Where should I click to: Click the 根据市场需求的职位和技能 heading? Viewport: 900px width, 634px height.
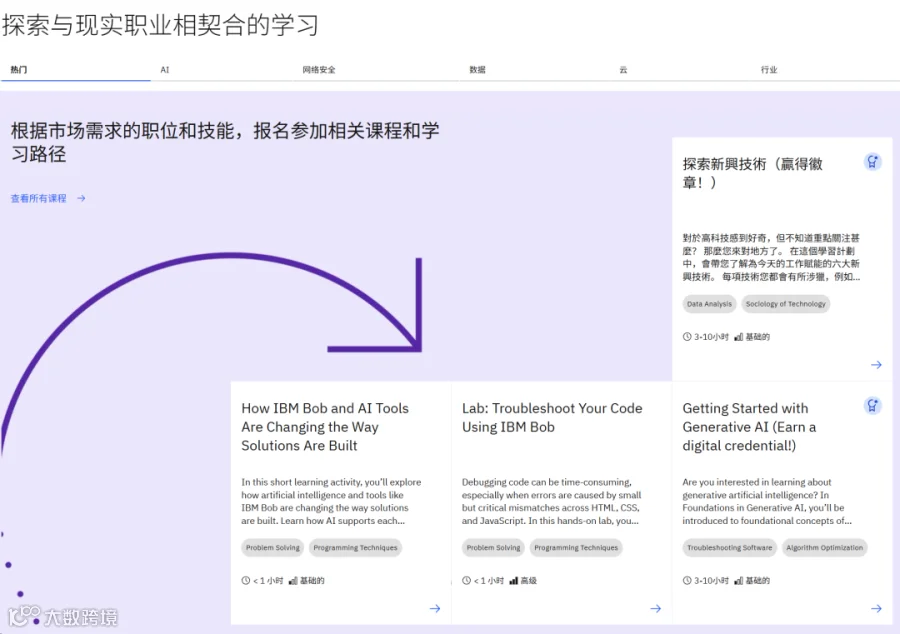[x=225, y=142]
